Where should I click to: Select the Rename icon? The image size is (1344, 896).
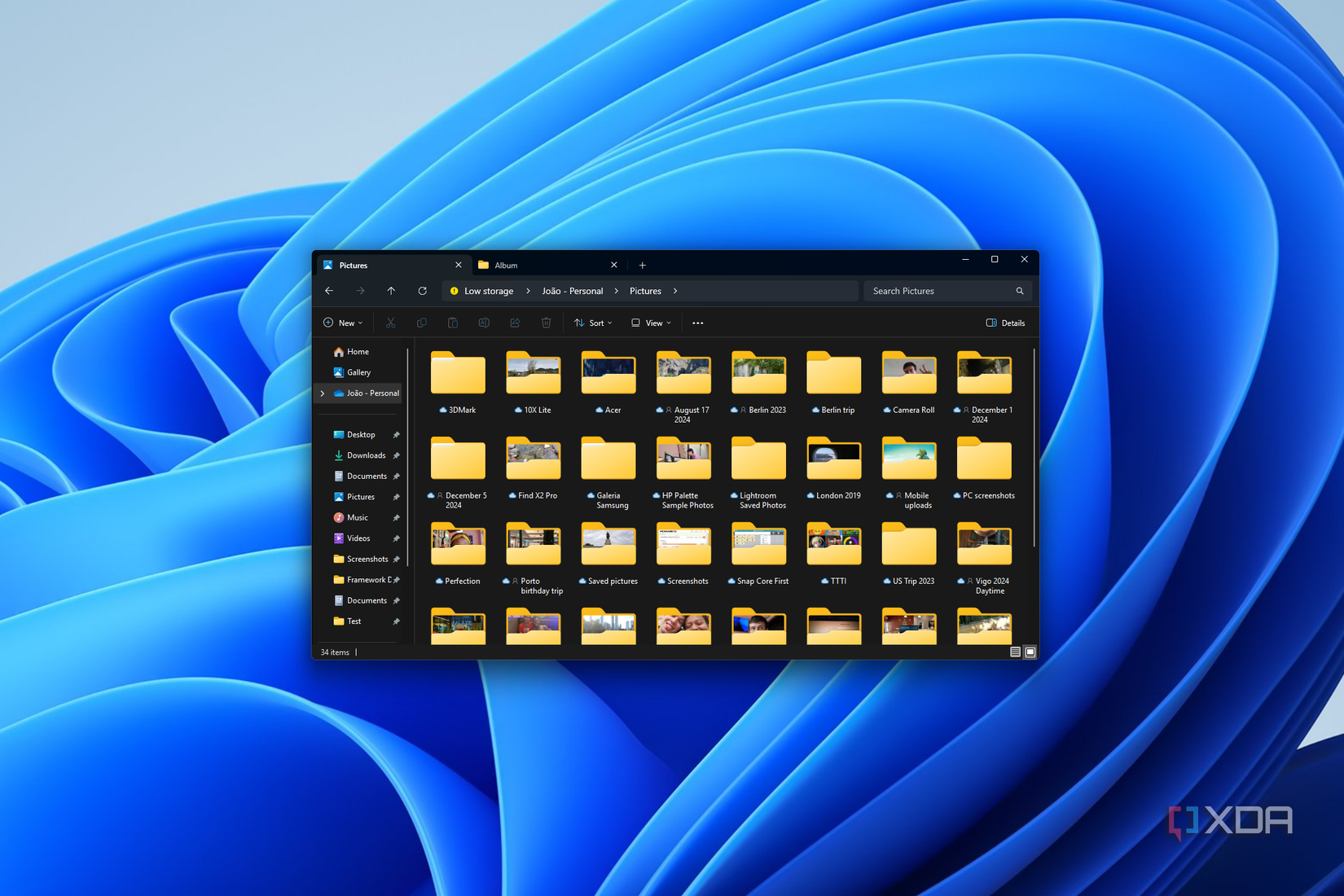[484, 323]
